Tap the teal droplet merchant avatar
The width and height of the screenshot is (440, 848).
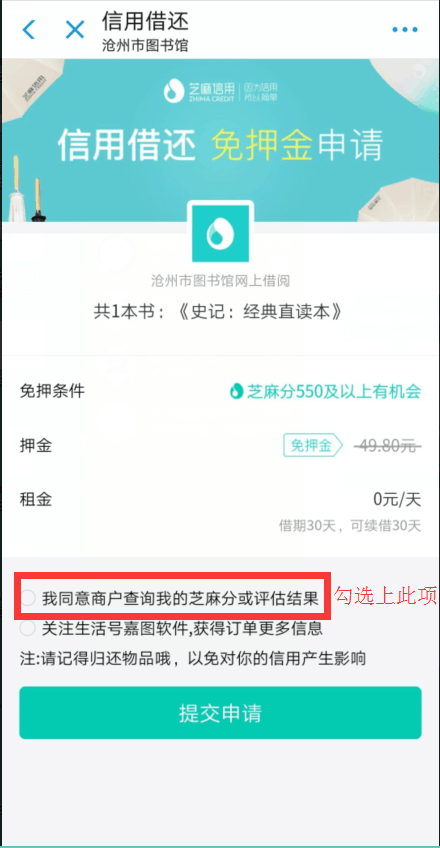pyautogui.click(x=221, y=233)
